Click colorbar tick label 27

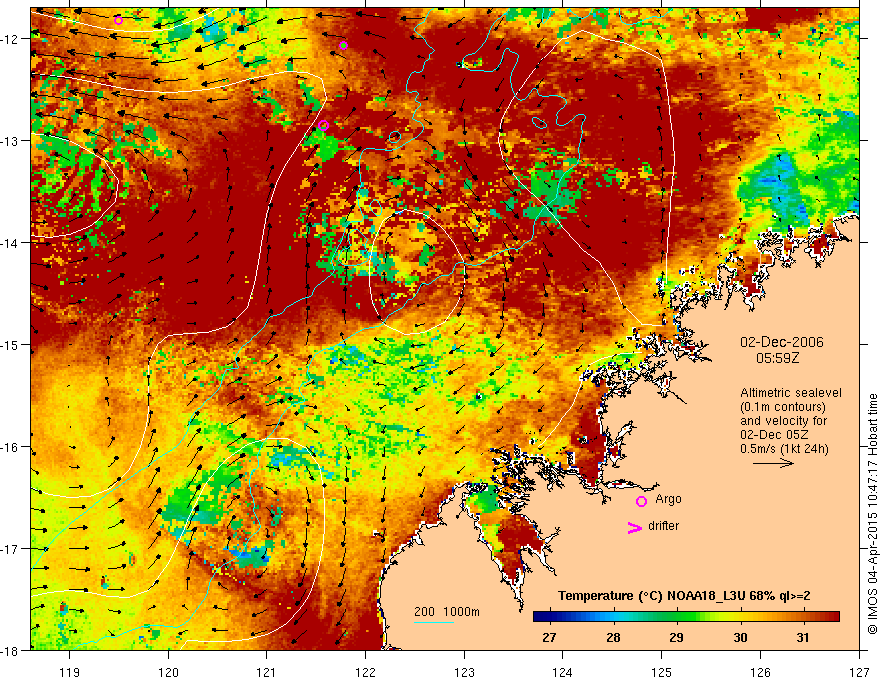pos(549,637)
